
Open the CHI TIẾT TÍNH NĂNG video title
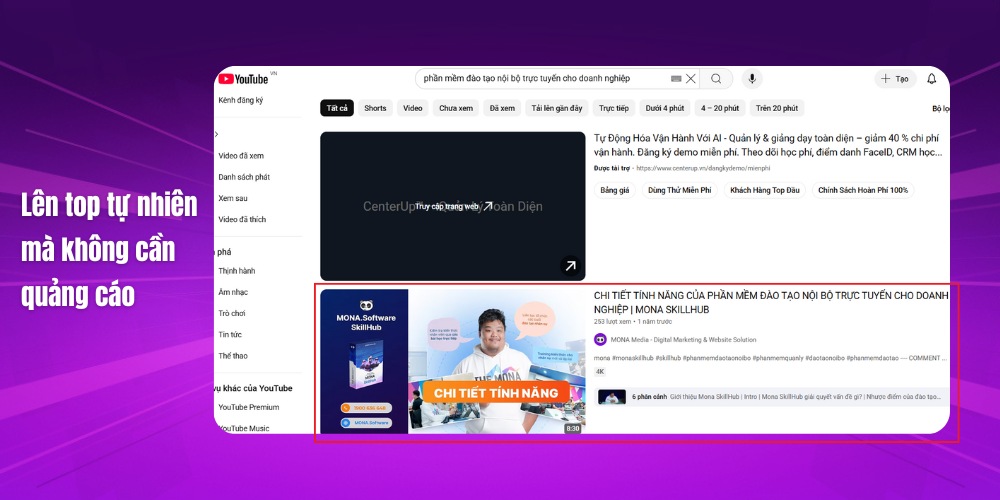[771, 302]
